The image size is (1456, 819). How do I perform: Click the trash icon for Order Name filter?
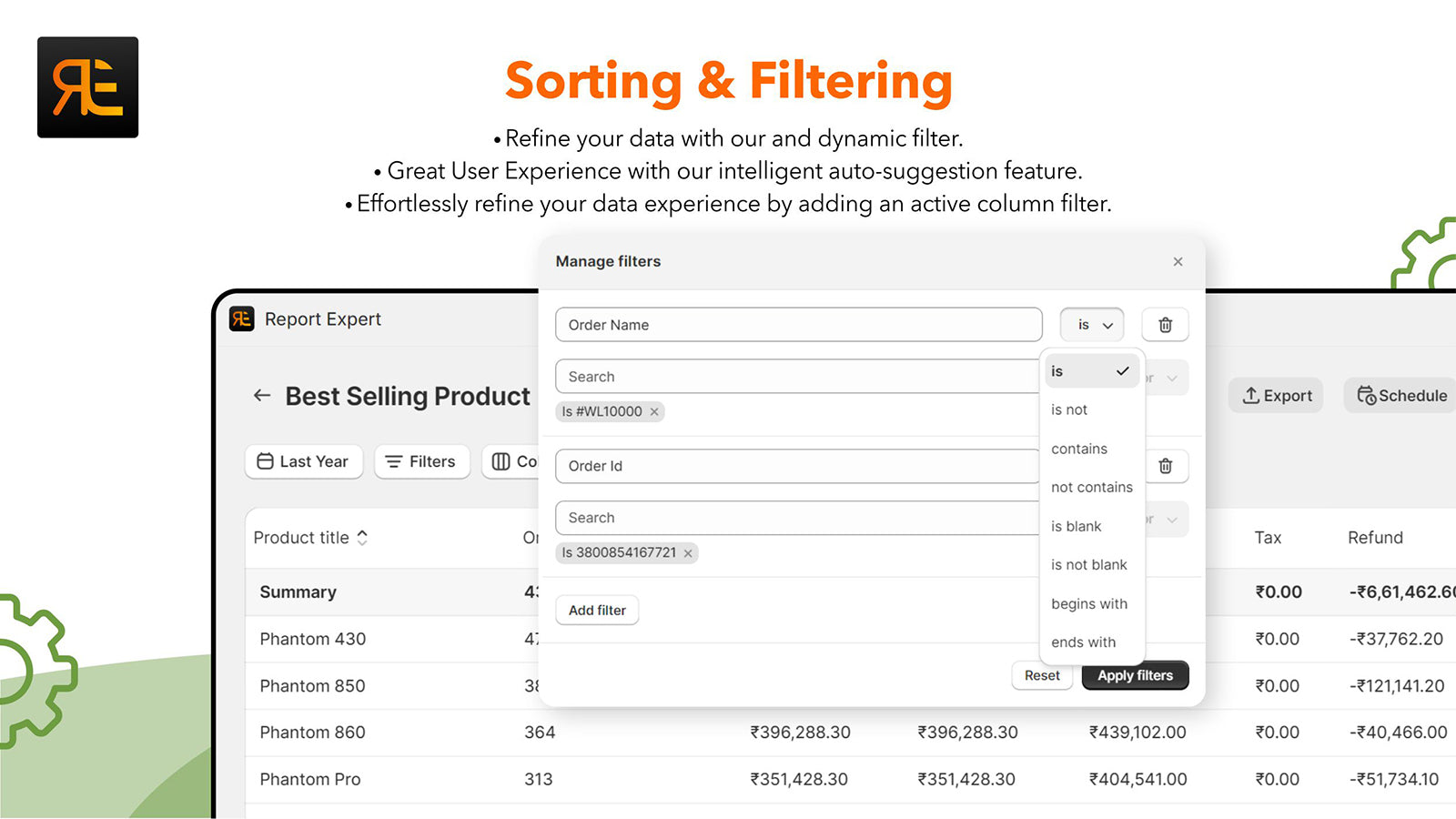[x=1165, y=324]
